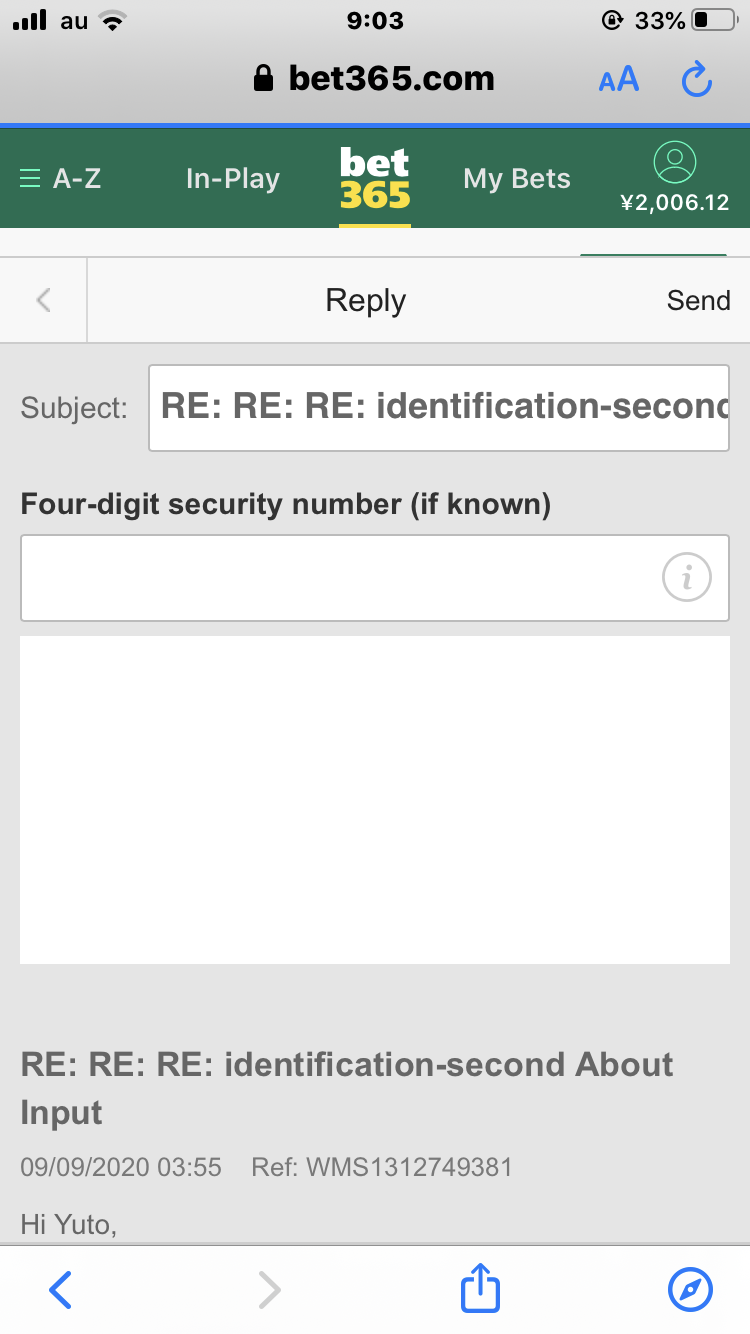Open the A-Z hamburger menu
Viewport: 750px width, 1334px height.
[61, 179]
